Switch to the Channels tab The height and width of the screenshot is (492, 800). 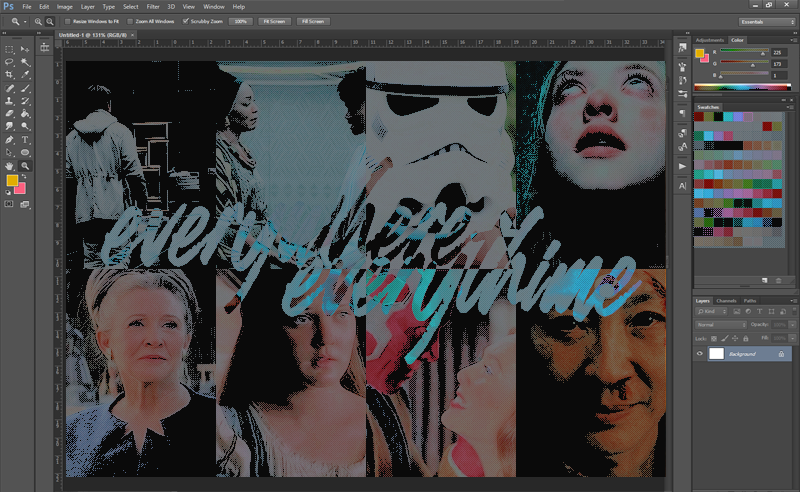tap(726, 301)
